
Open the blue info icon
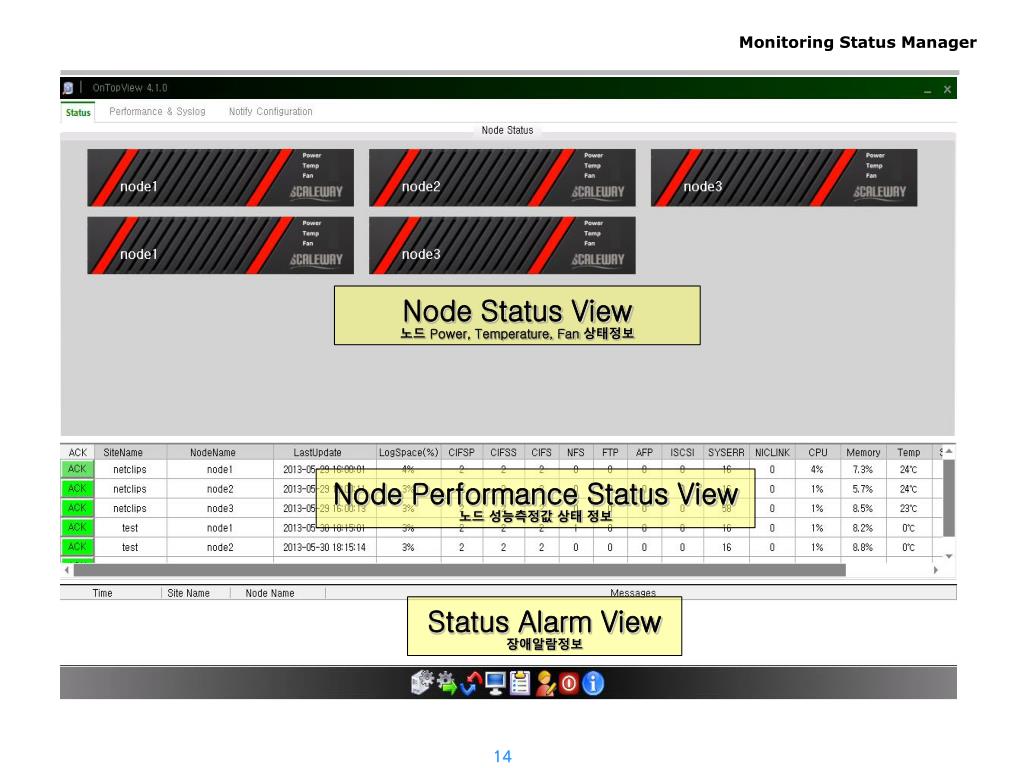(593, 684)
